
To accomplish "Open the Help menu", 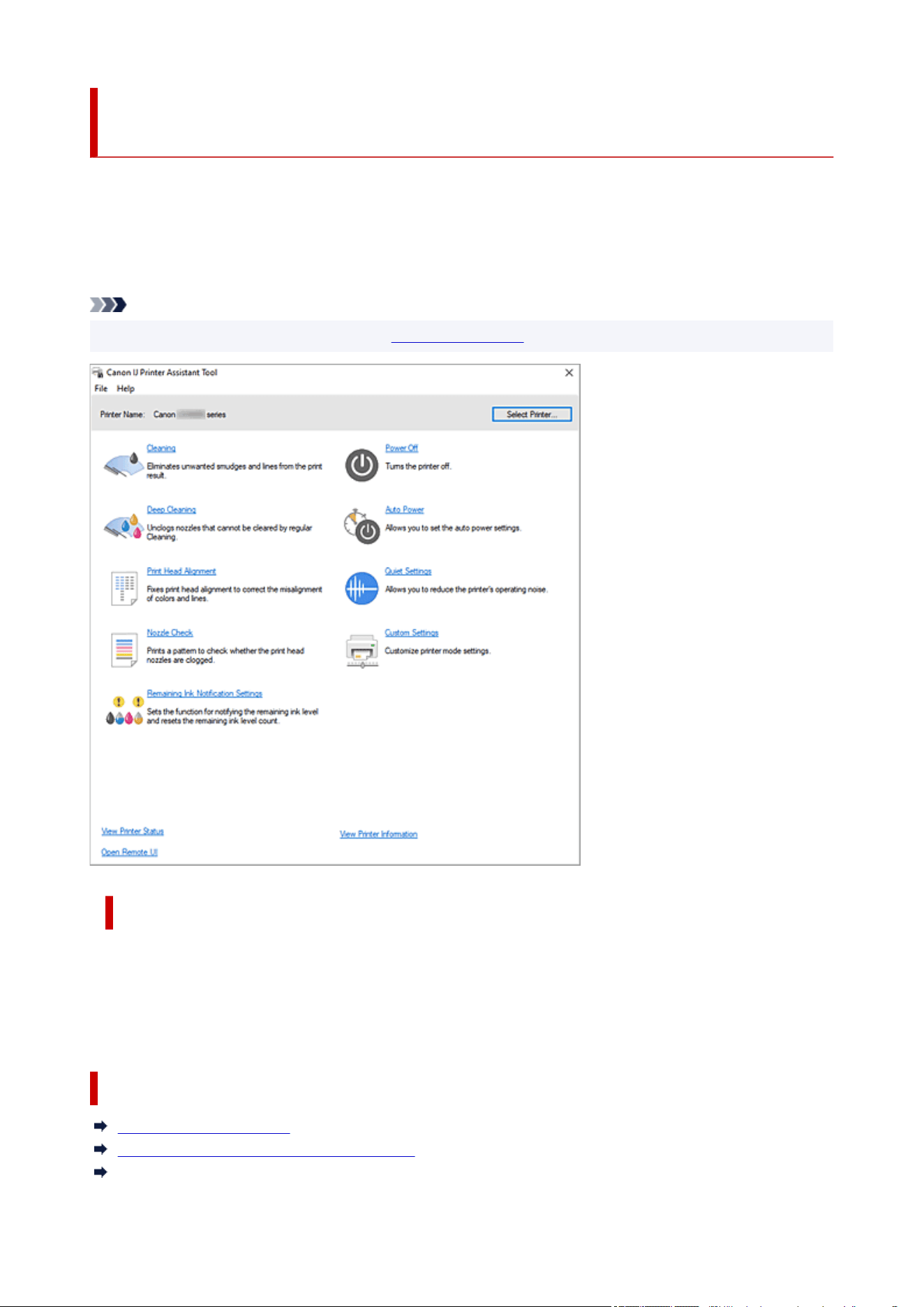I will (x=126, y=389).
